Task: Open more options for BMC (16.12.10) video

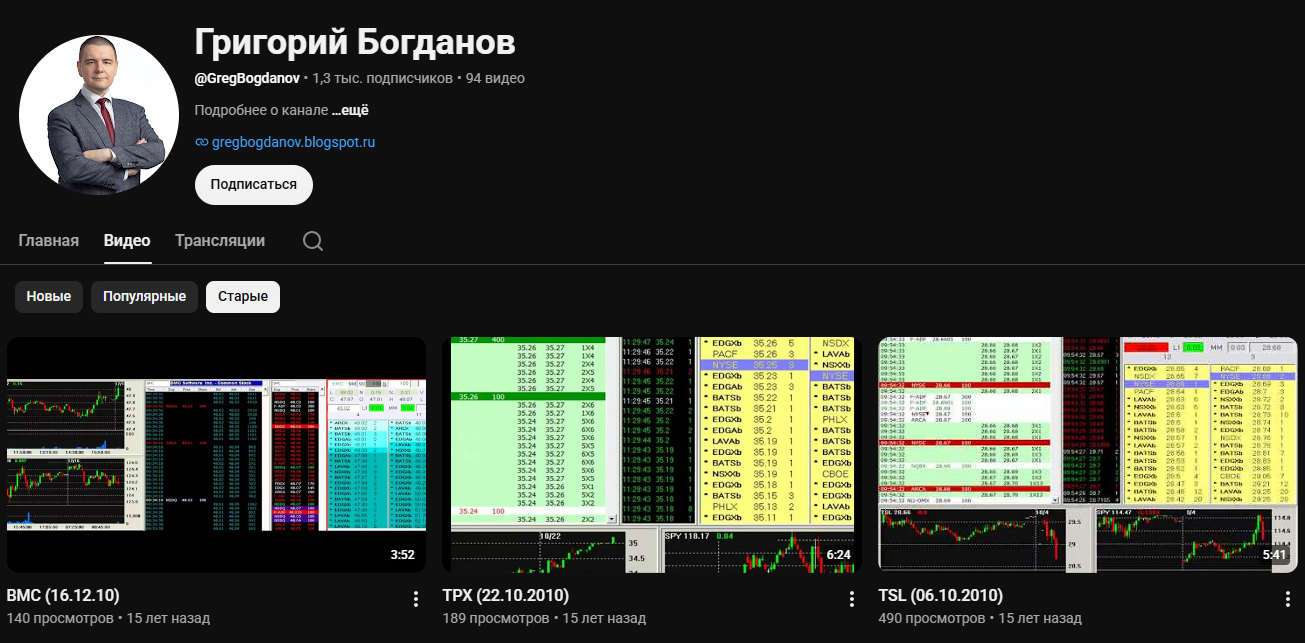Action: (416, 599)
